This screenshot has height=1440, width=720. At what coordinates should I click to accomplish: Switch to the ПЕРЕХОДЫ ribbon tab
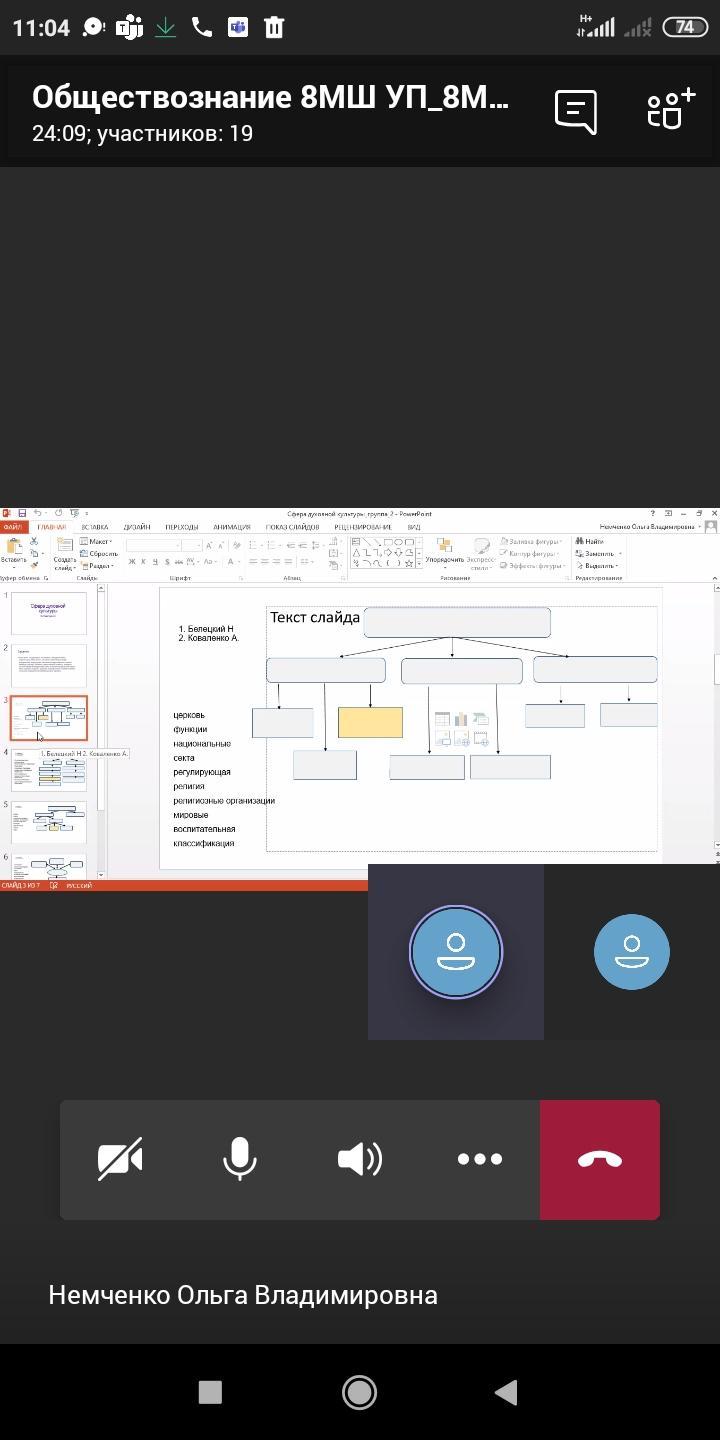tap(181, 527)
